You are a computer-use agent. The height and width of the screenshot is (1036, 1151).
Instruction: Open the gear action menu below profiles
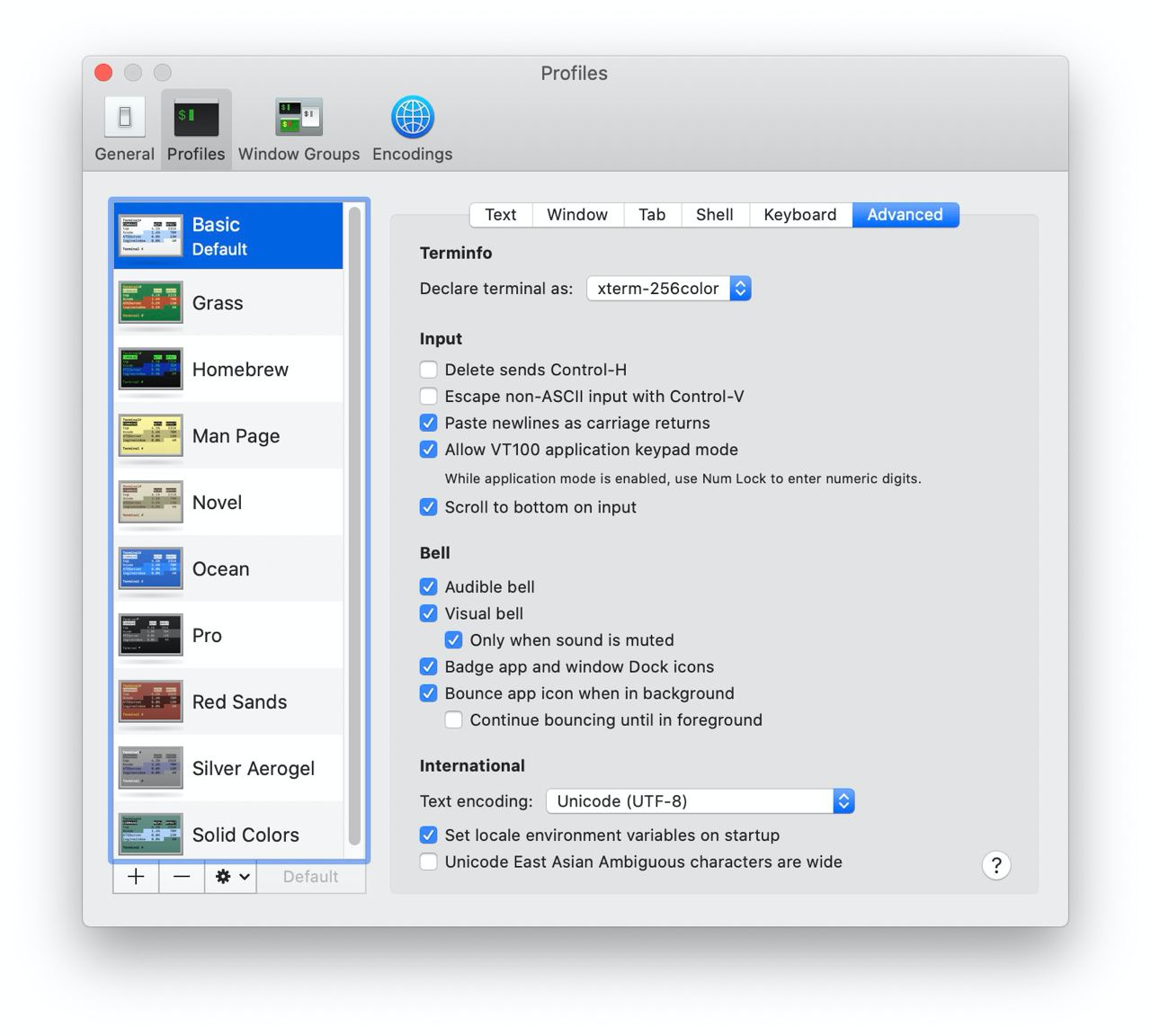[231, 877]
